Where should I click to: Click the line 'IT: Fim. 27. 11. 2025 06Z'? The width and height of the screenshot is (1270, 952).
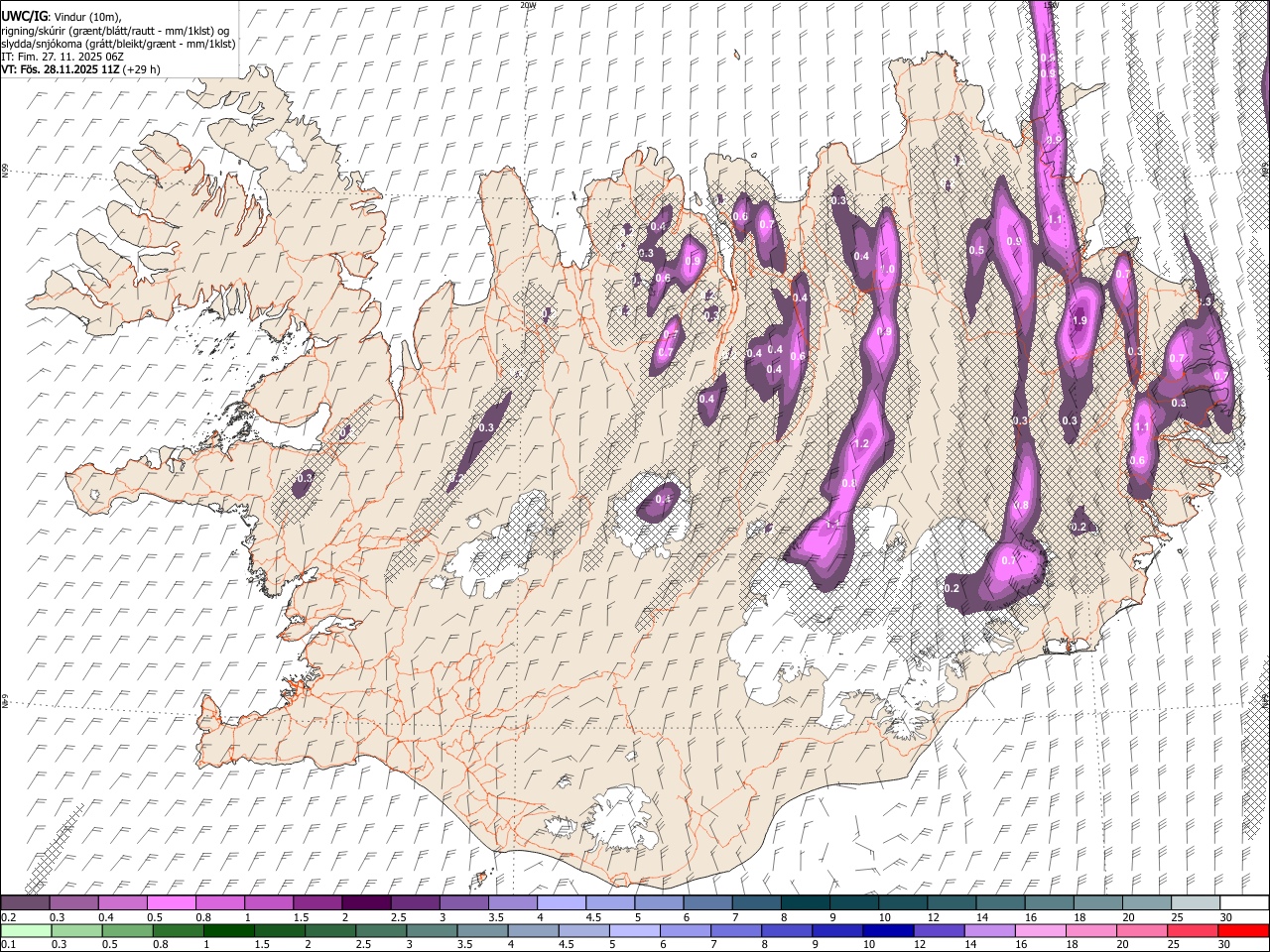tap(63, 57)
